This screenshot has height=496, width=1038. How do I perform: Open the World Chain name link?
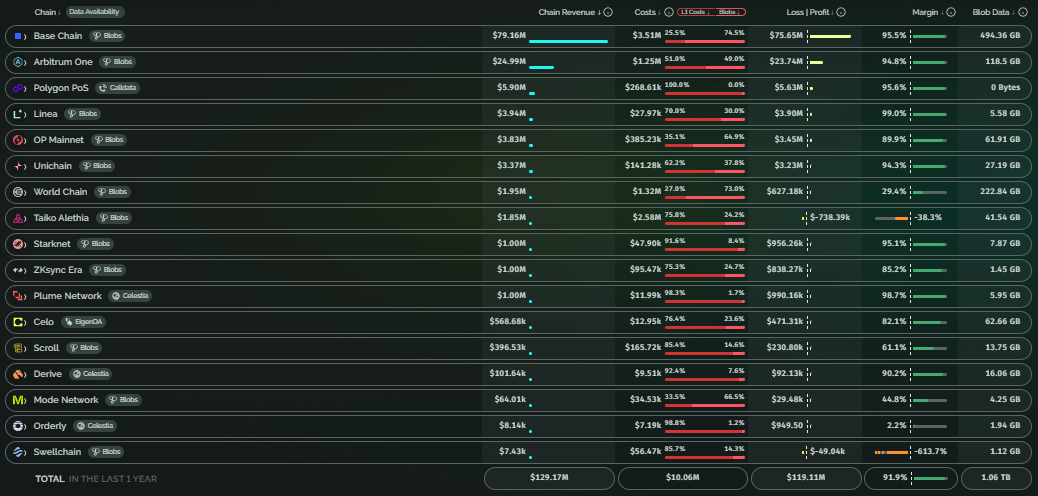tap(60, 192)
